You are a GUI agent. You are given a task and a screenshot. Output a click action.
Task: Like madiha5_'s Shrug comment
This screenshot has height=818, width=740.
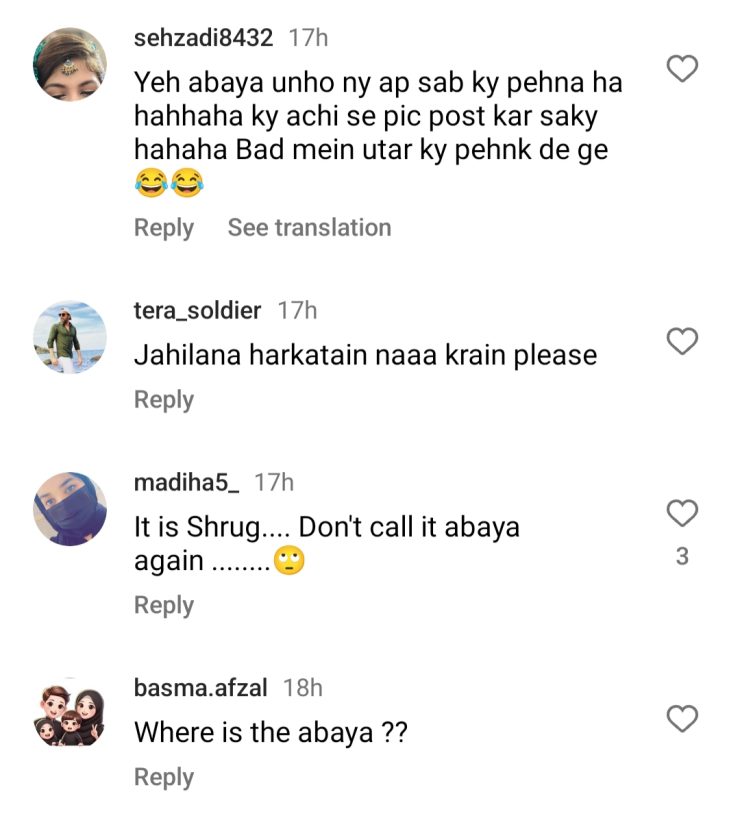click(682, 514)
